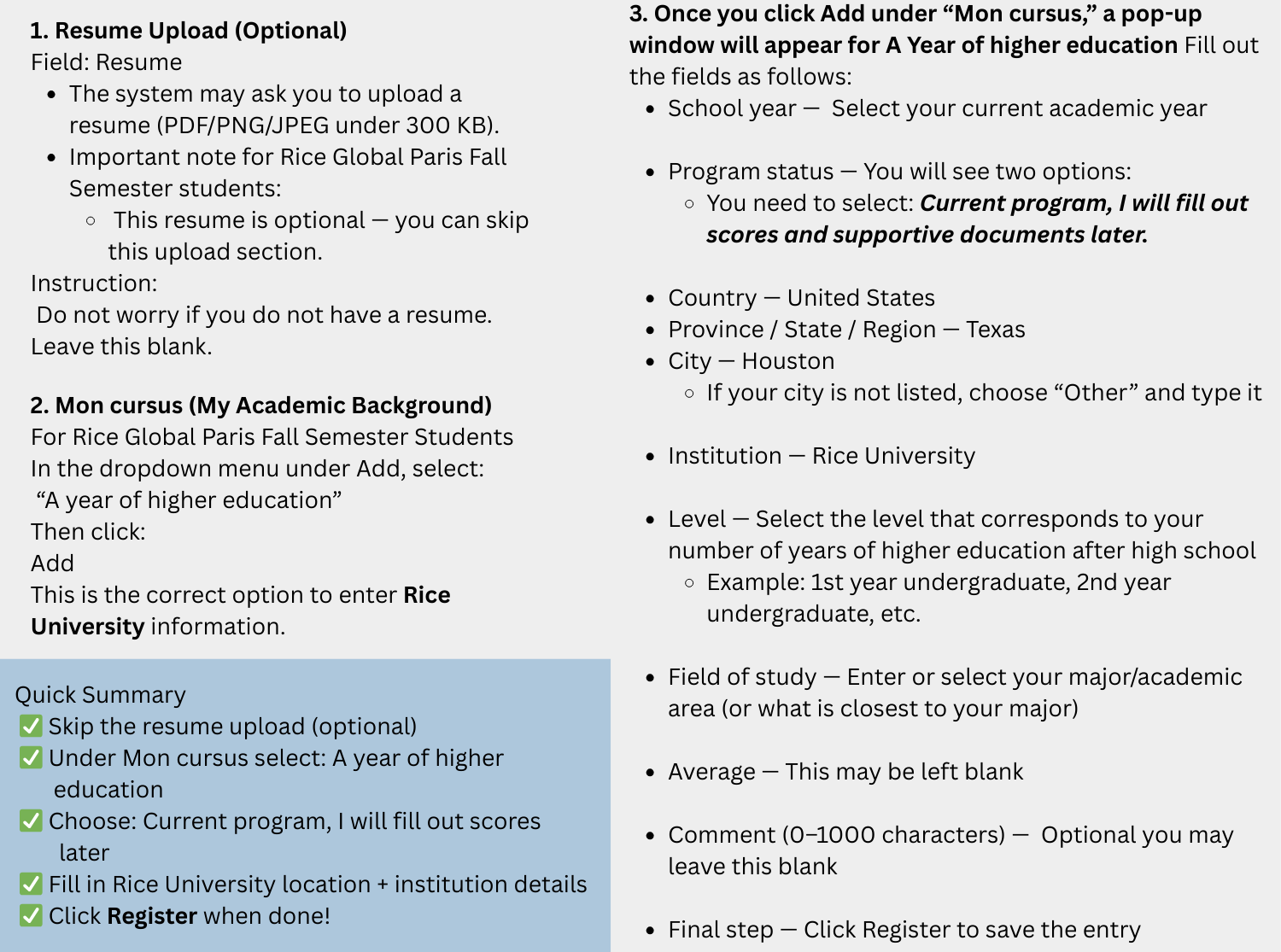Screen dimensions: 1281x952
Task: Click the "Institution — Rice University" bullet
Action: click(821, 456)
